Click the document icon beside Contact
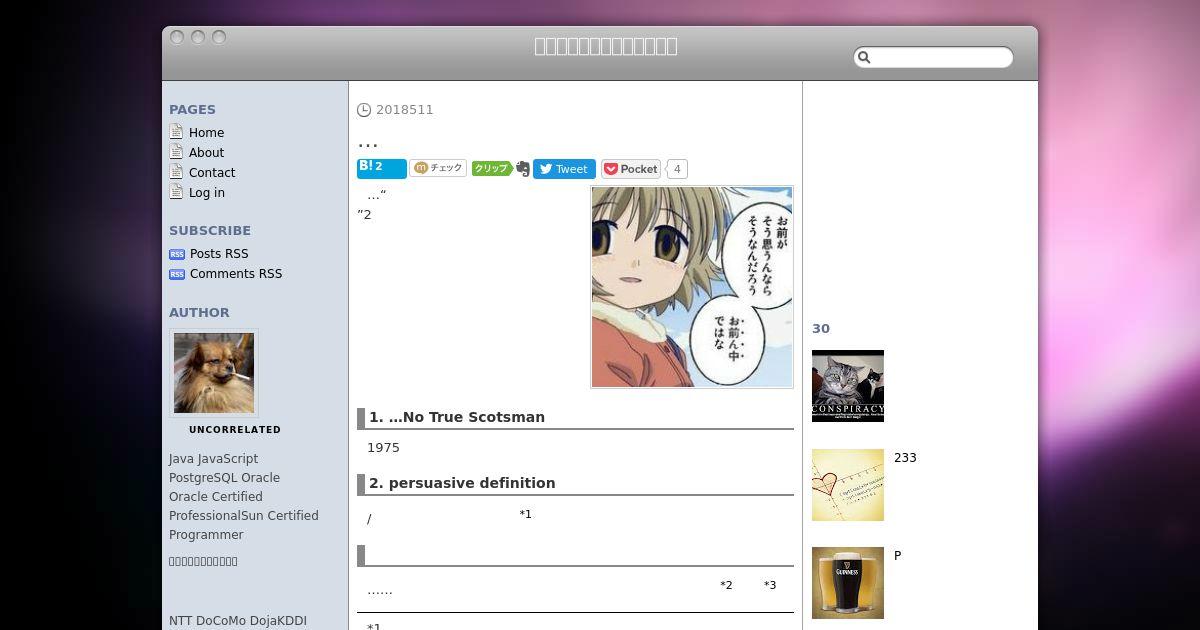Image resolution: width=1200 pixels, height=630 pixels. [x=176, y=172]
